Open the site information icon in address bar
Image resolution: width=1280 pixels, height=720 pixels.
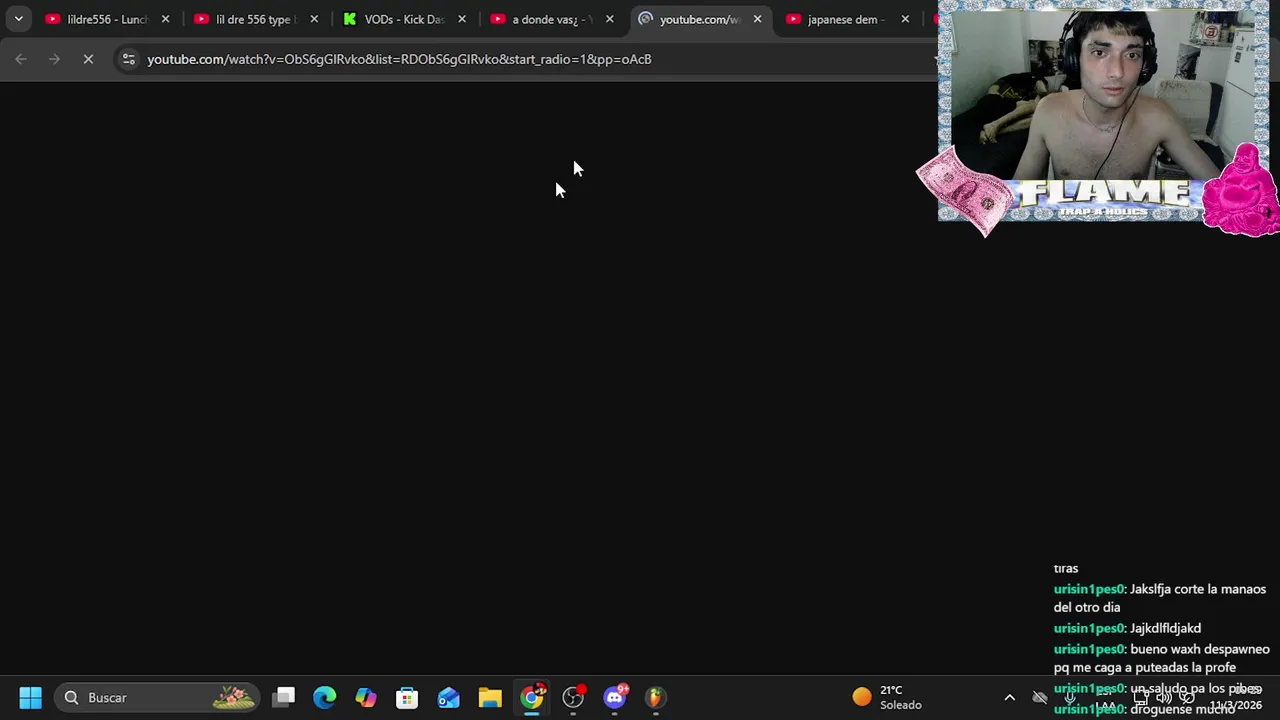tap(128, 59)
